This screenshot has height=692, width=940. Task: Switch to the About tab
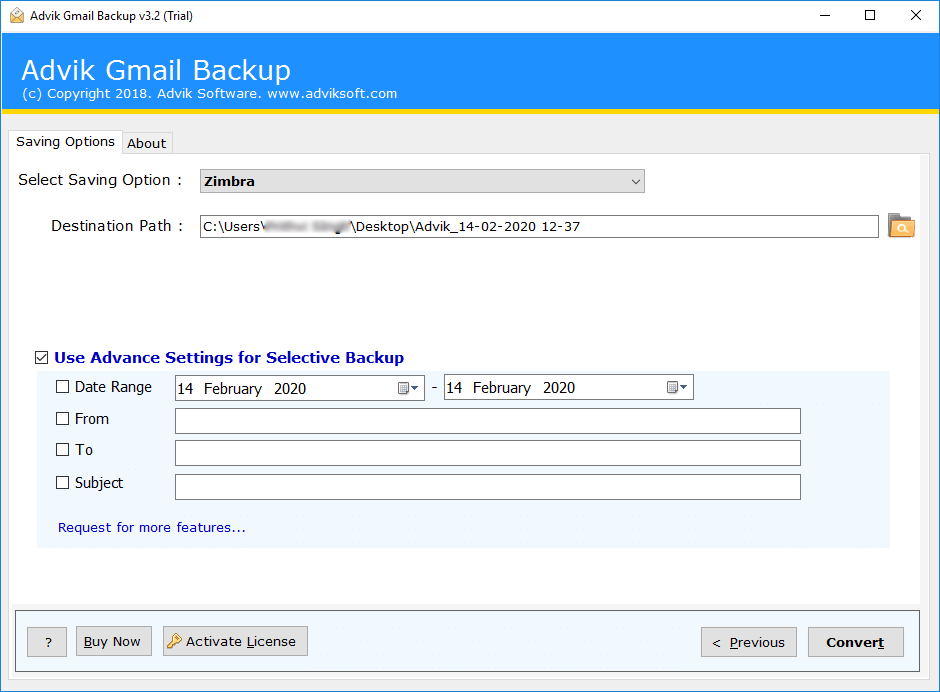(x=147, y=143)
